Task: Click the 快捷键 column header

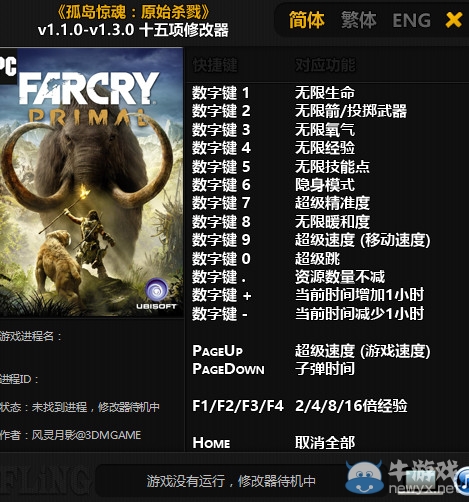Action: point(215,65)
